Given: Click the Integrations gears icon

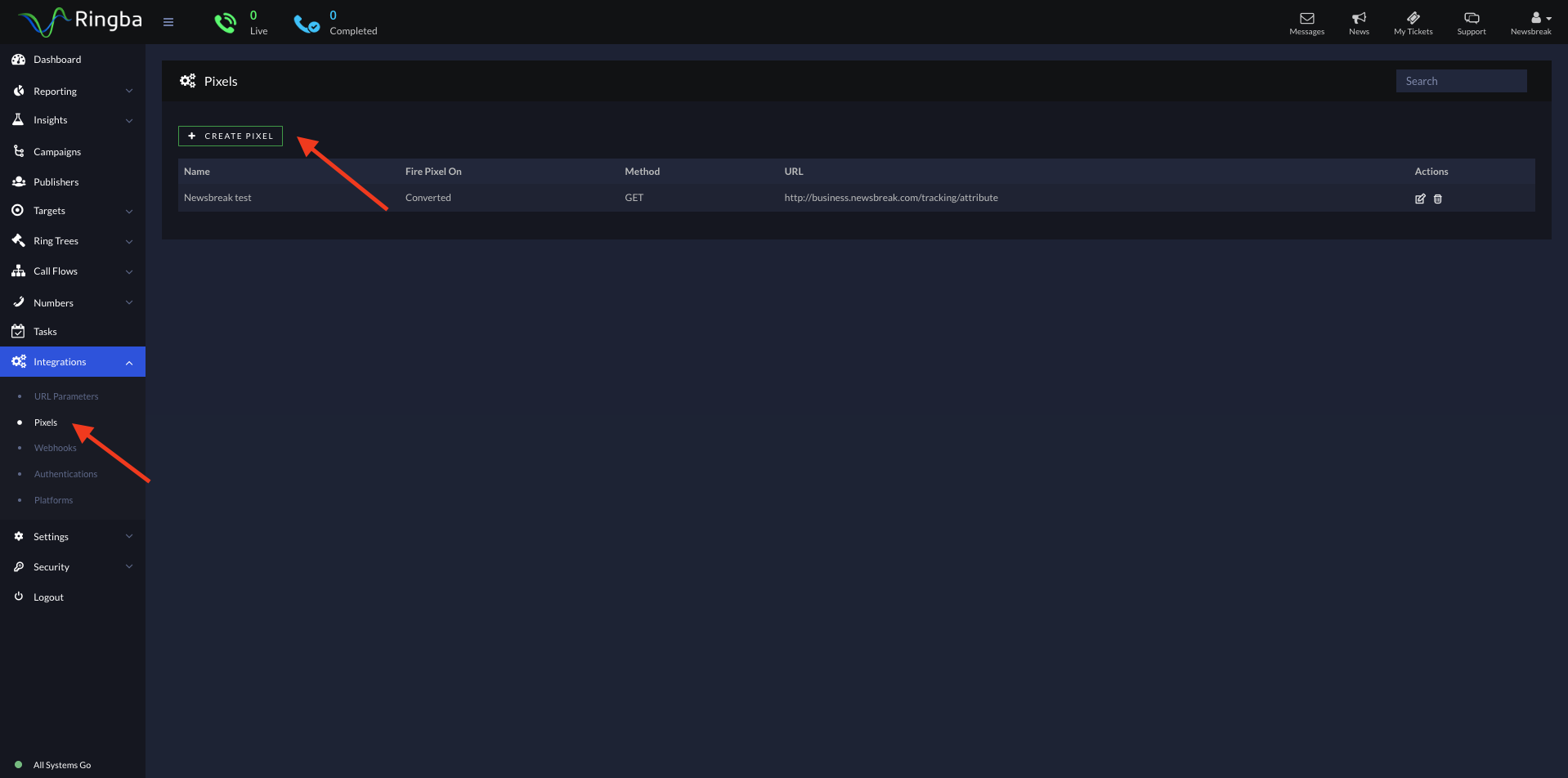Looking at the screenshot, I should pyautogui.click(x=18, y=361).
